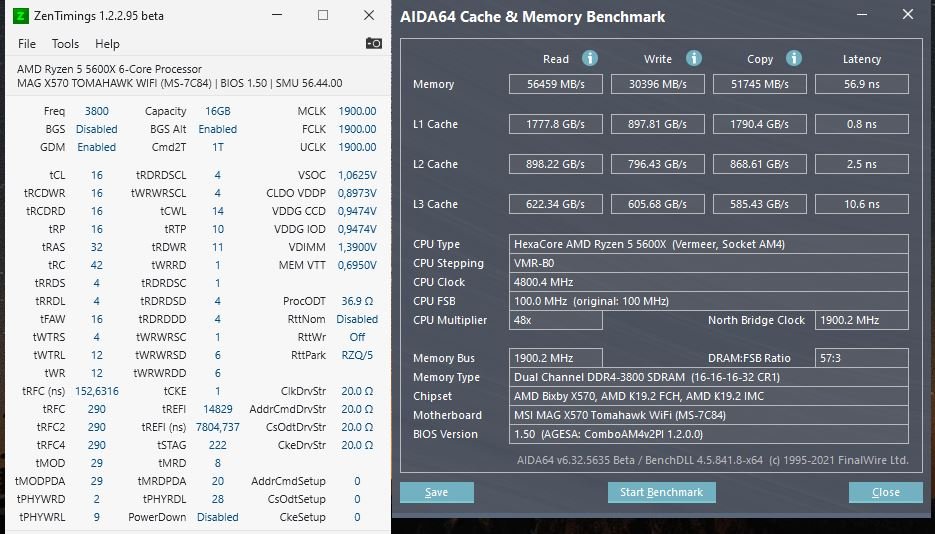
Task: Click the tREFI value 14829
Action: pyautogui.click(x=218, y=409)
